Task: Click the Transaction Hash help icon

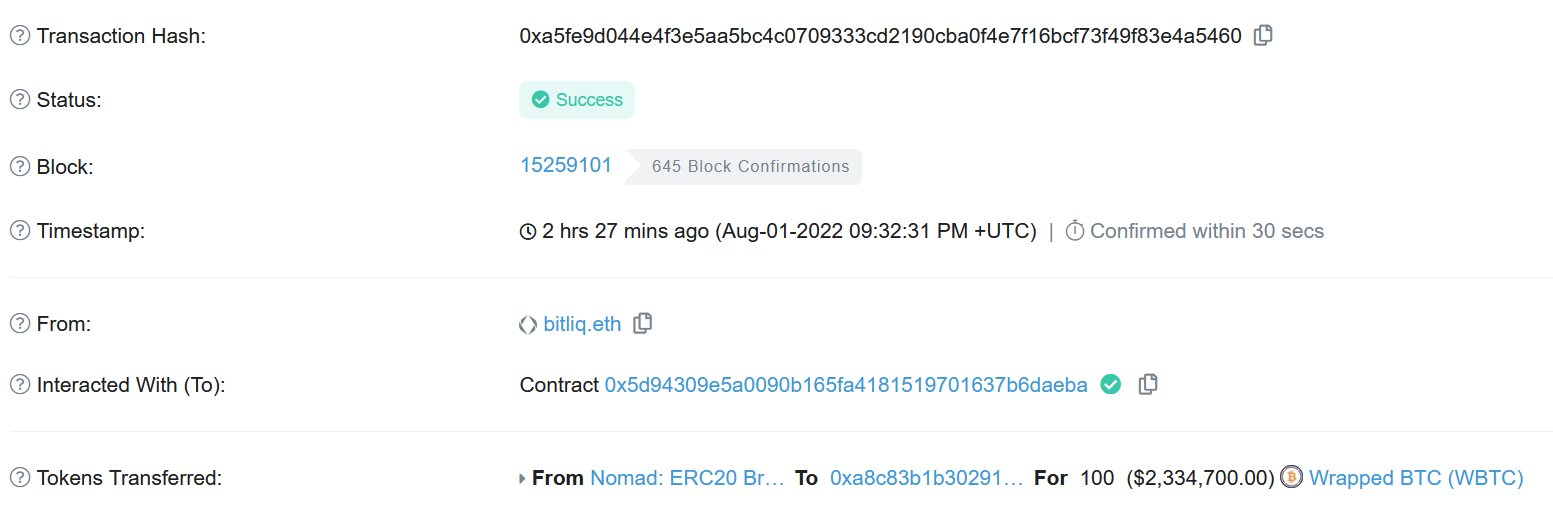Action: click(x=19, y=36)
